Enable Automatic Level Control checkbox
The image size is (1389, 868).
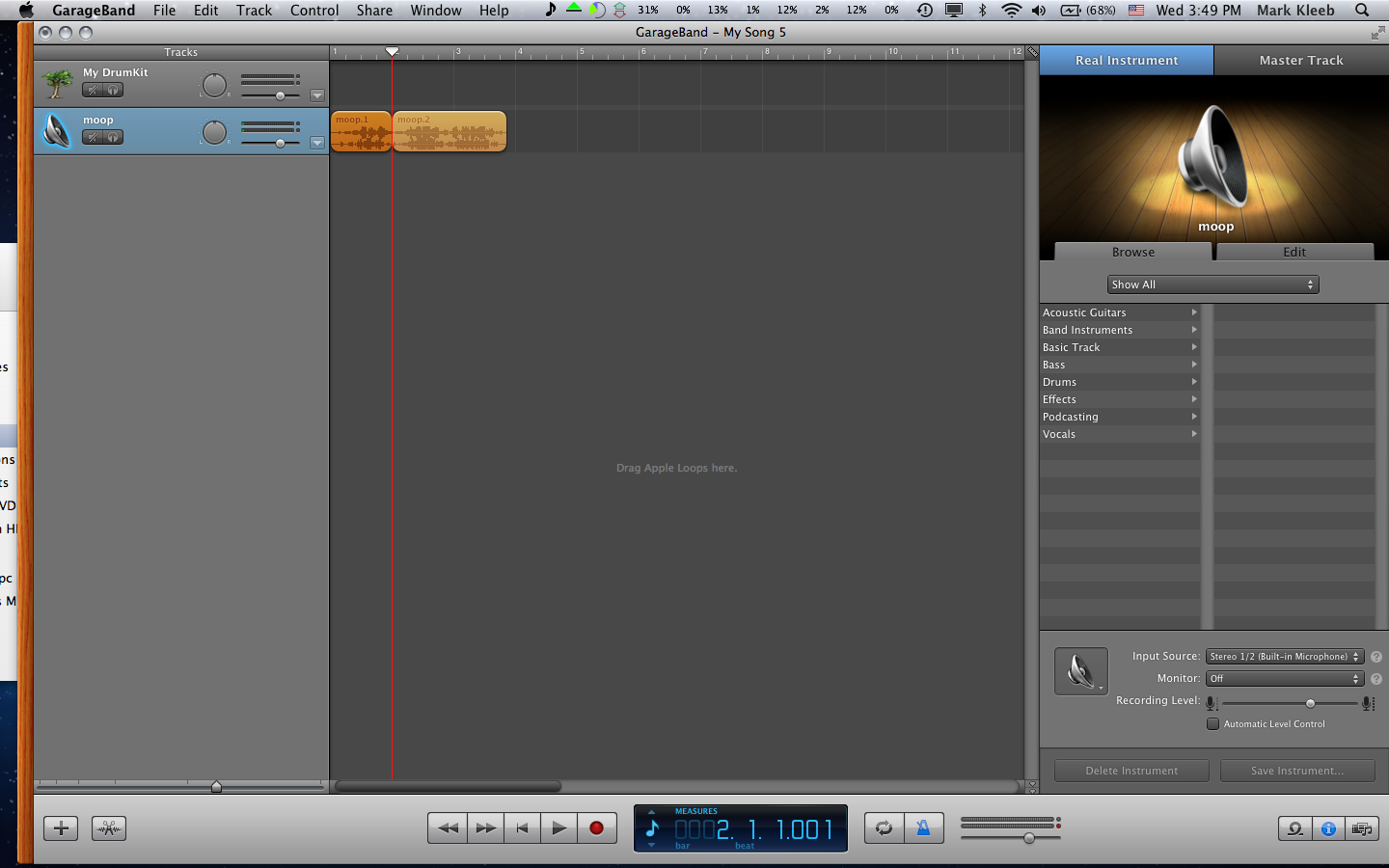(x=1212, y=723)
